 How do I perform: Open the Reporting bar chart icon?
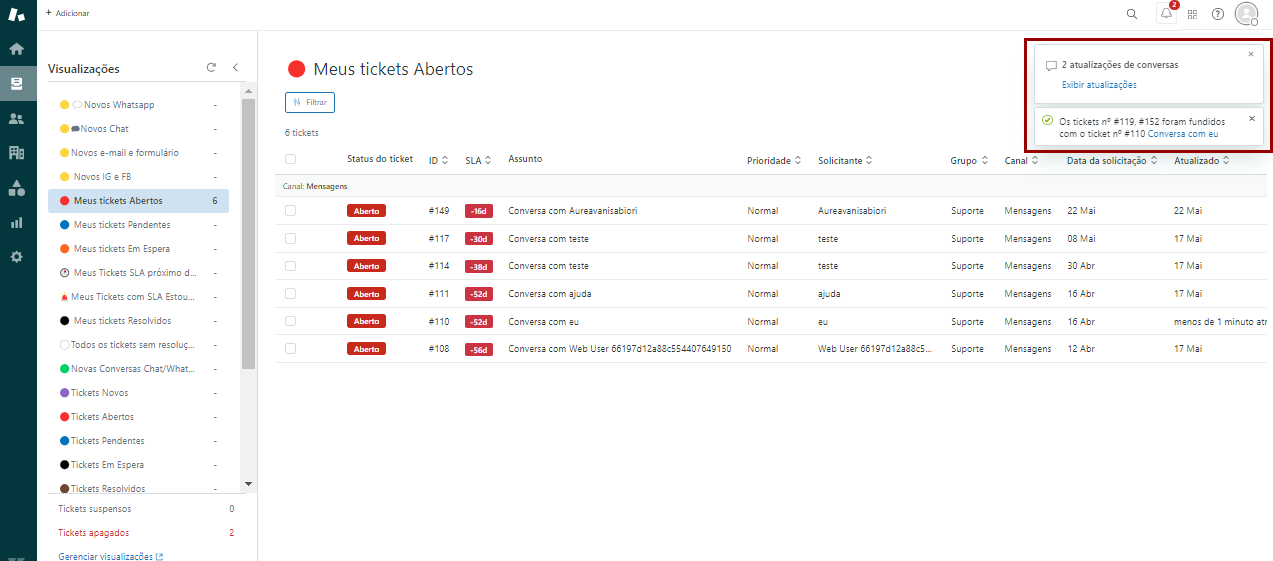click(16, 222)
